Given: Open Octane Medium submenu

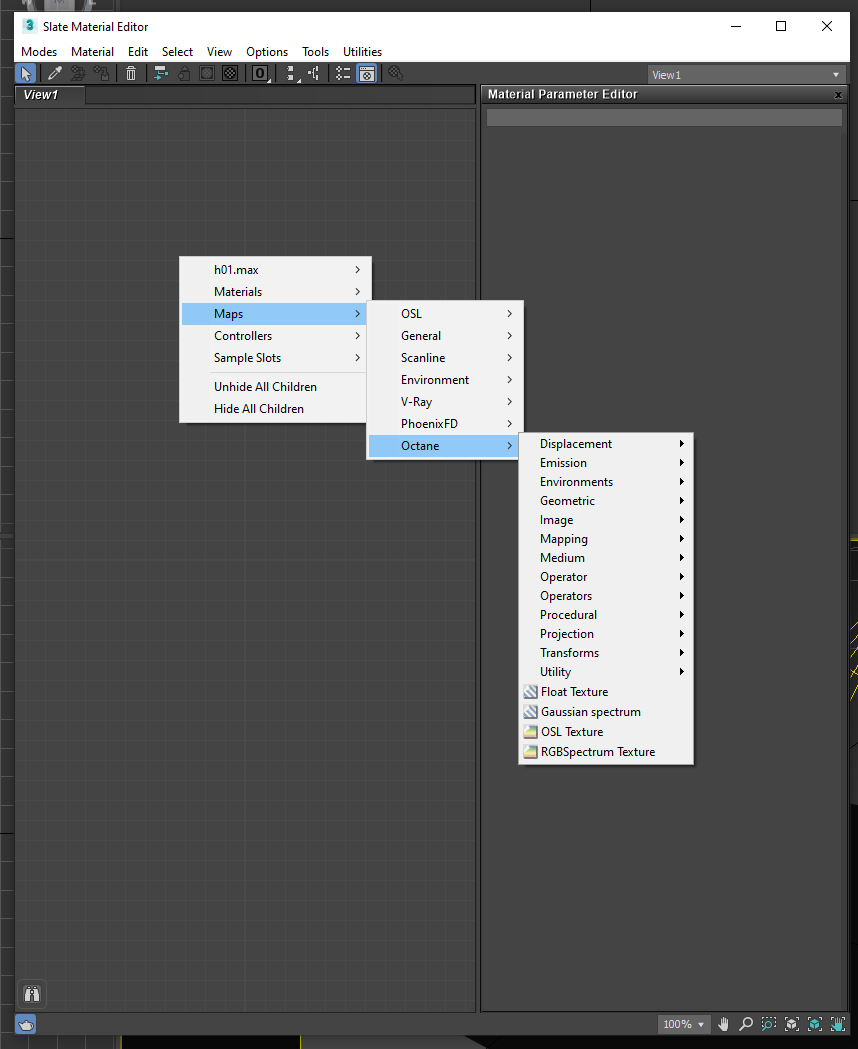Looking at the screenshot, I should click(x=606, y=558).
